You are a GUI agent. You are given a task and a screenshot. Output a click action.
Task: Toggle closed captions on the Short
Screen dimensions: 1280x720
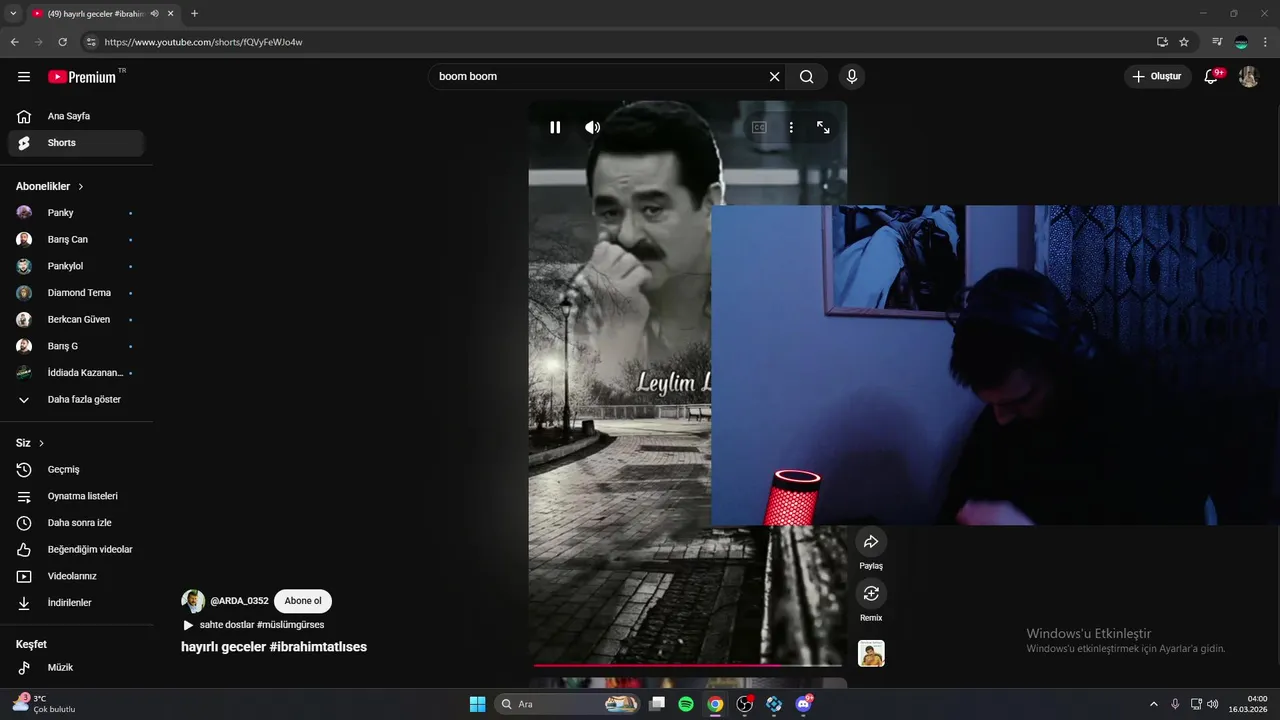pyautogui.click(x=759, y=127)
